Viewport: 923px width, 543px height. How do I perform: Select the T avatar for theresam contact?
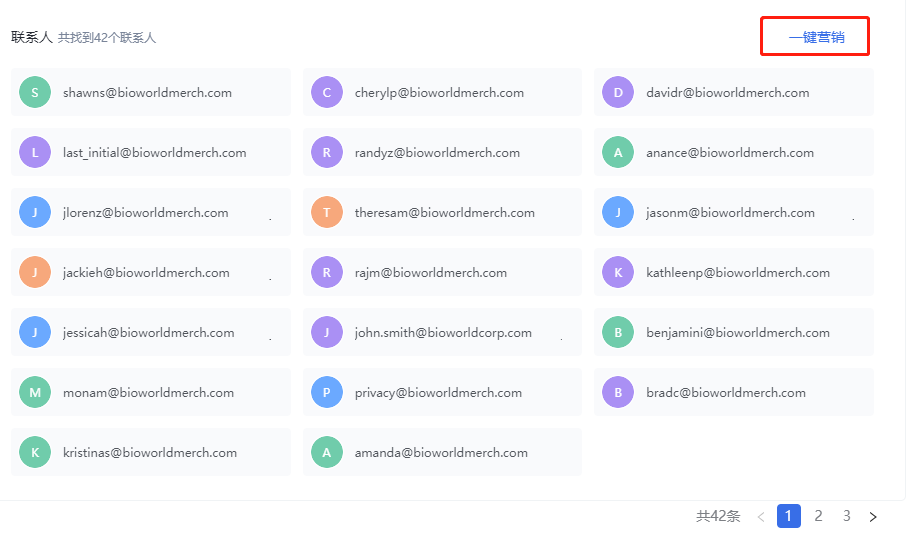(327, 212)
